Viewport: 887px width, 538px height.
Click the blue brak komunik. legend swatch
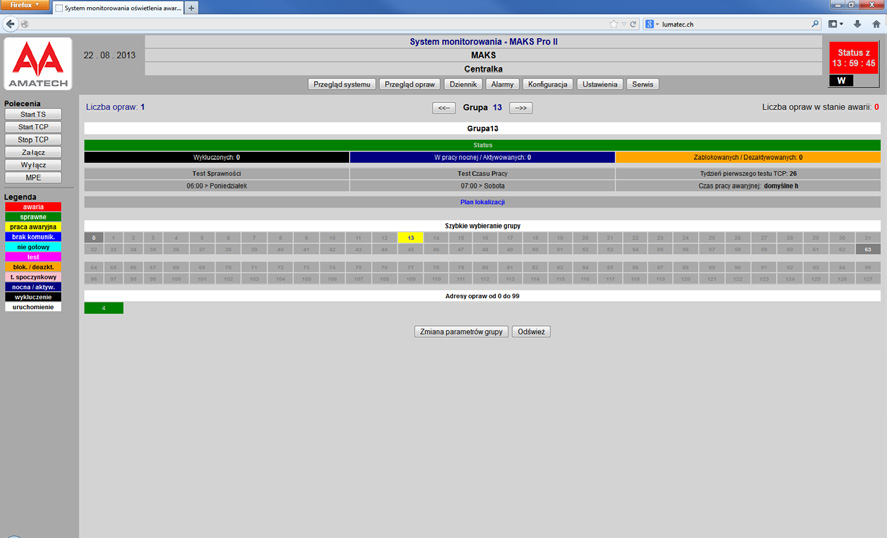[x=33, y=237]
